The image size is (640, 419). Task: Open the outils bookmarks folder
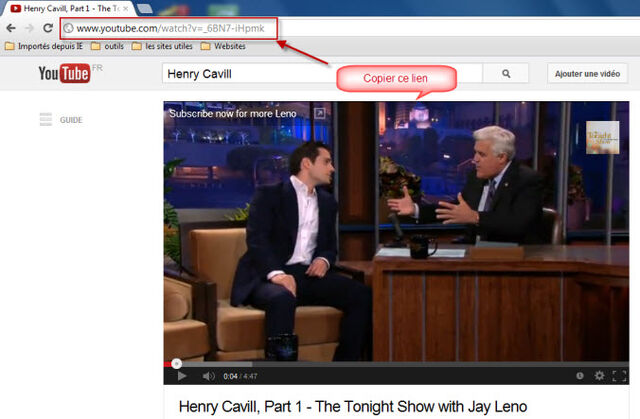[x=107, y=46]
